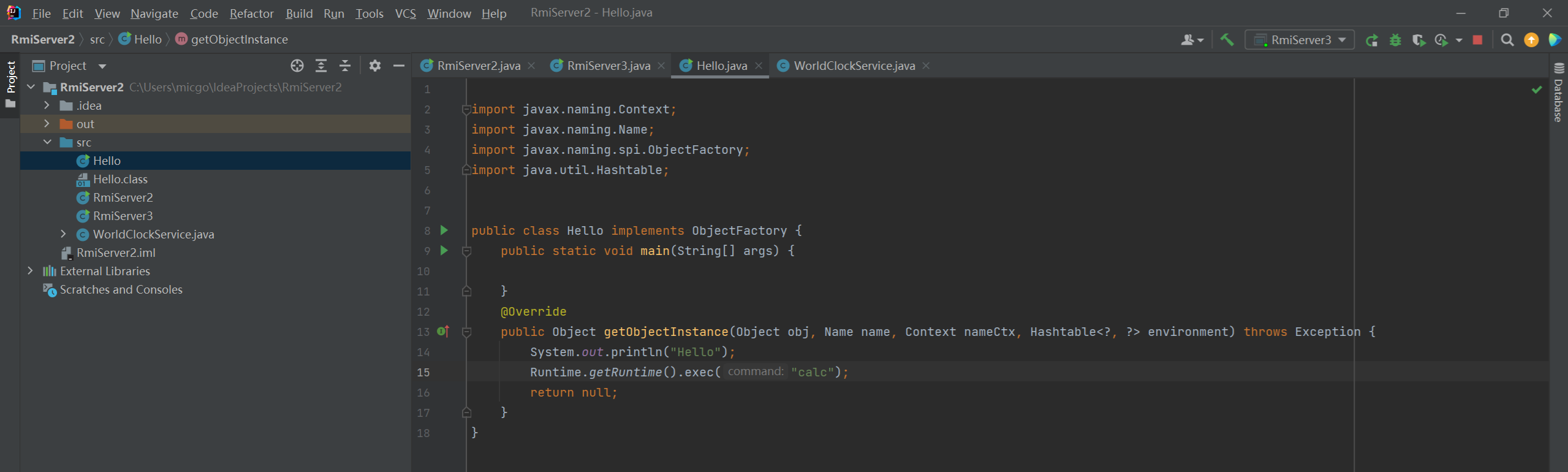Click the implements-method gutter icon line 13
This screenshot has height=472, width=1568.
tap(444, 332)
